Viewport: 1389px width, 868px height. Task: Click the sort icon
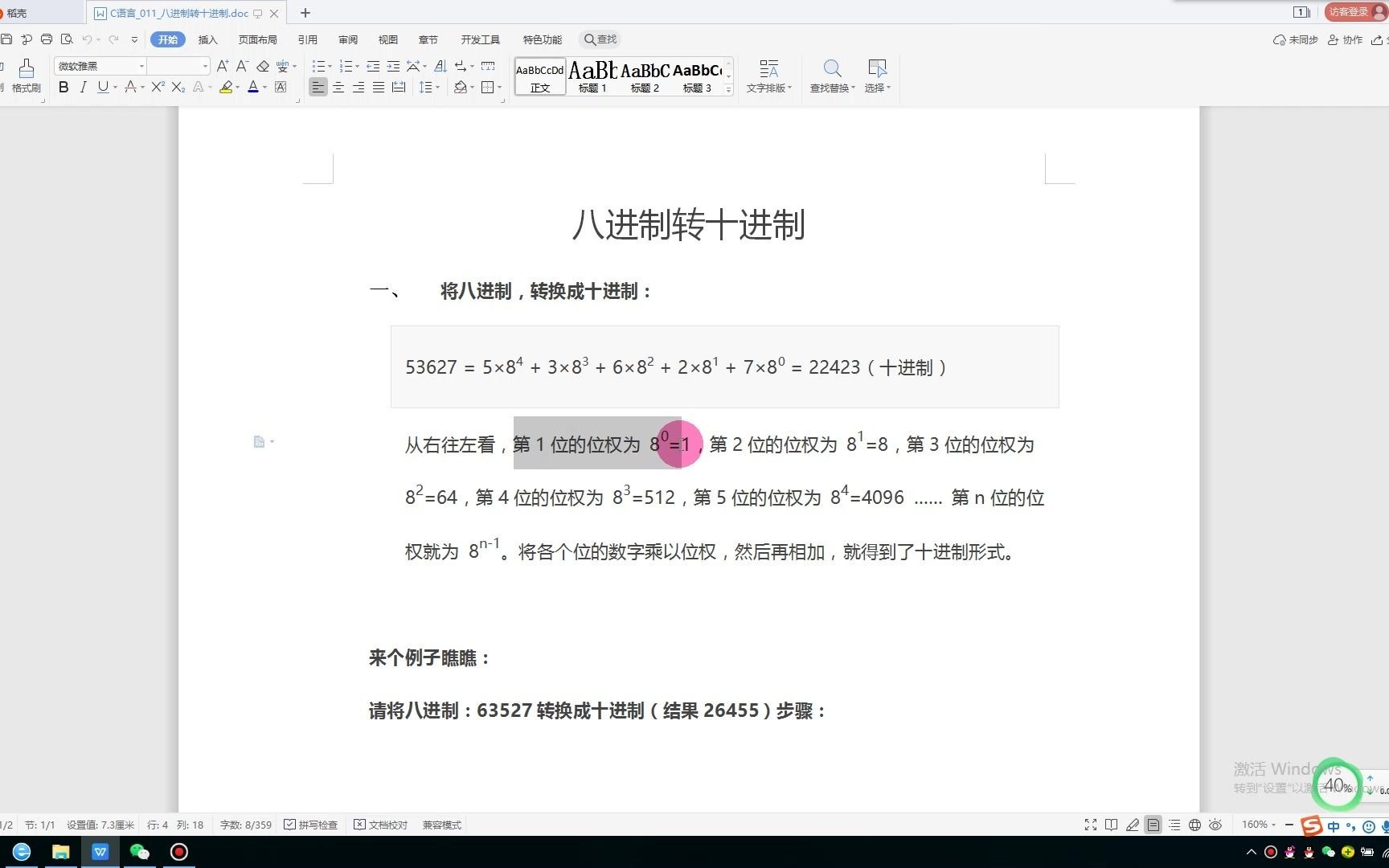pos(440,66)
